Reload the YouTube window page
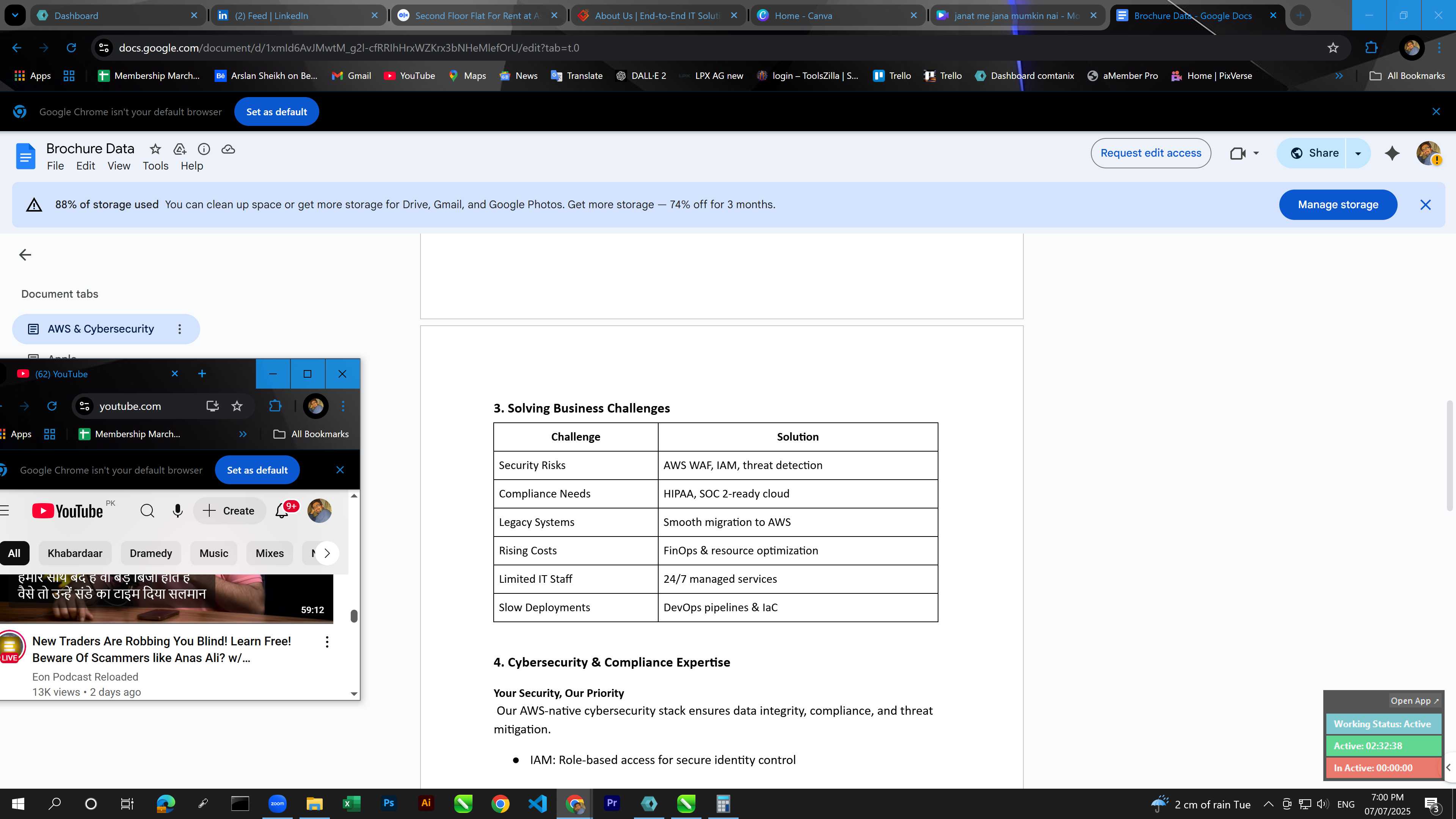Screen dimensions: 1456x819 [52, 406]
